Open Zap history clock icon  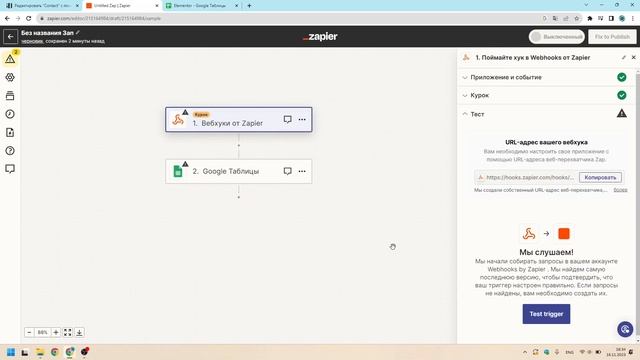click(10, 114)
